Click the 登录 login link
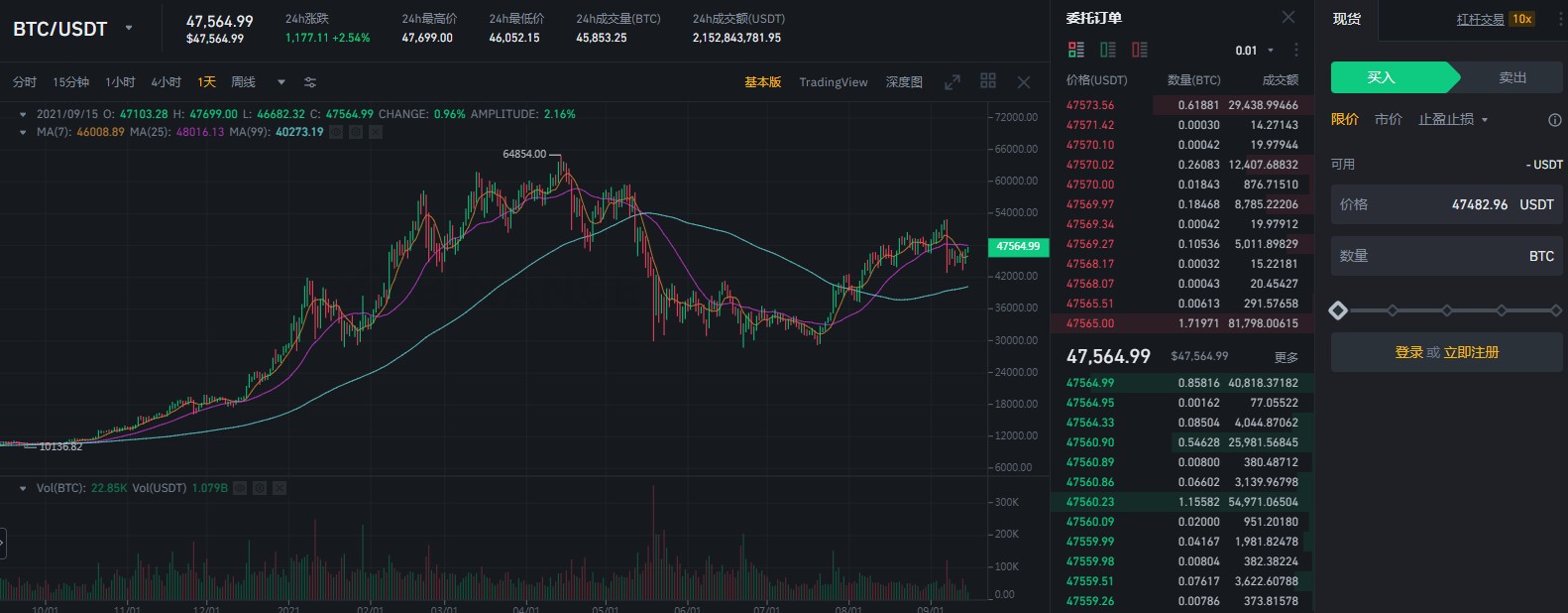 [x=1408, y=352]
